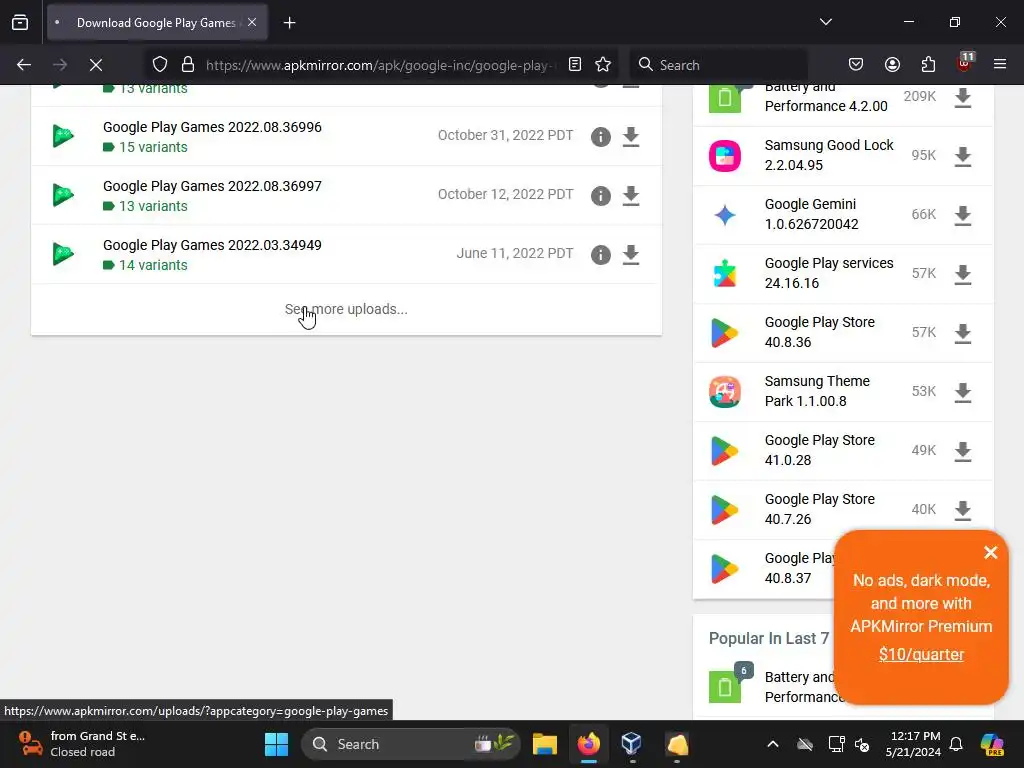Open tracking protection shield panel
1024x768 pixels.
160,65
